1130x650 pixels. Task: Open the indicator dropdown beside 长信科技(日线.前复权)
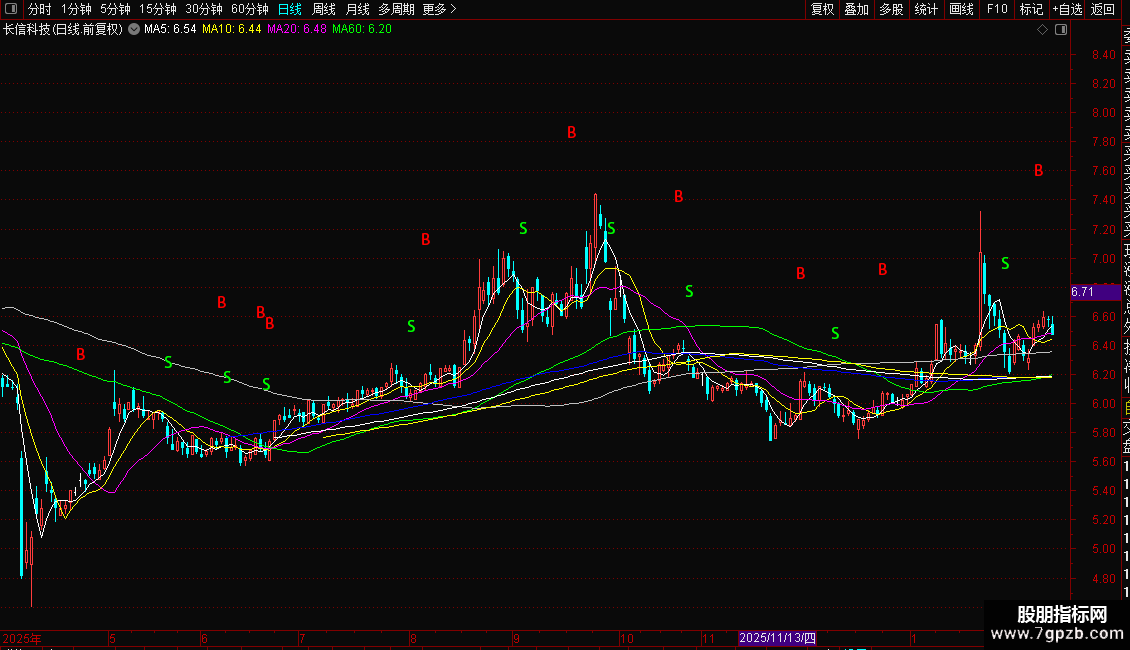134,30
